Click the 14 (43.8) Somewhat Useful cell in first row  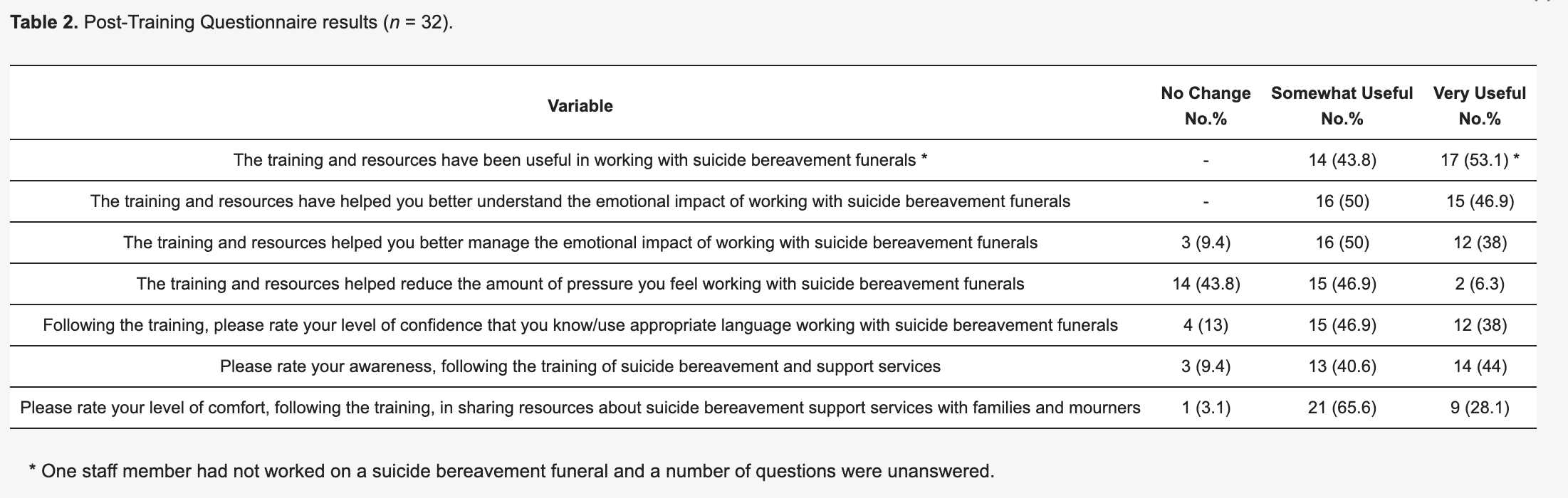coord(1342,160)
